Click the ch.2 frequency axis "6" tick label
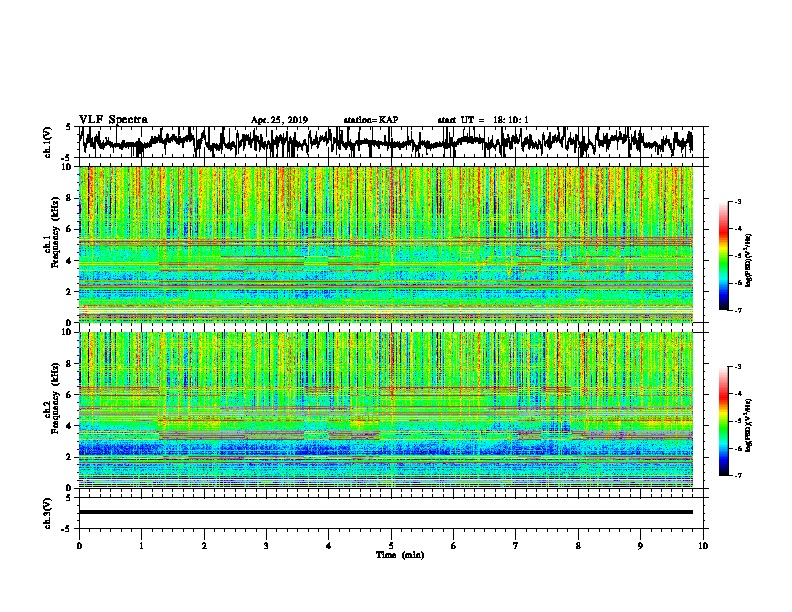 pos(71,395)
